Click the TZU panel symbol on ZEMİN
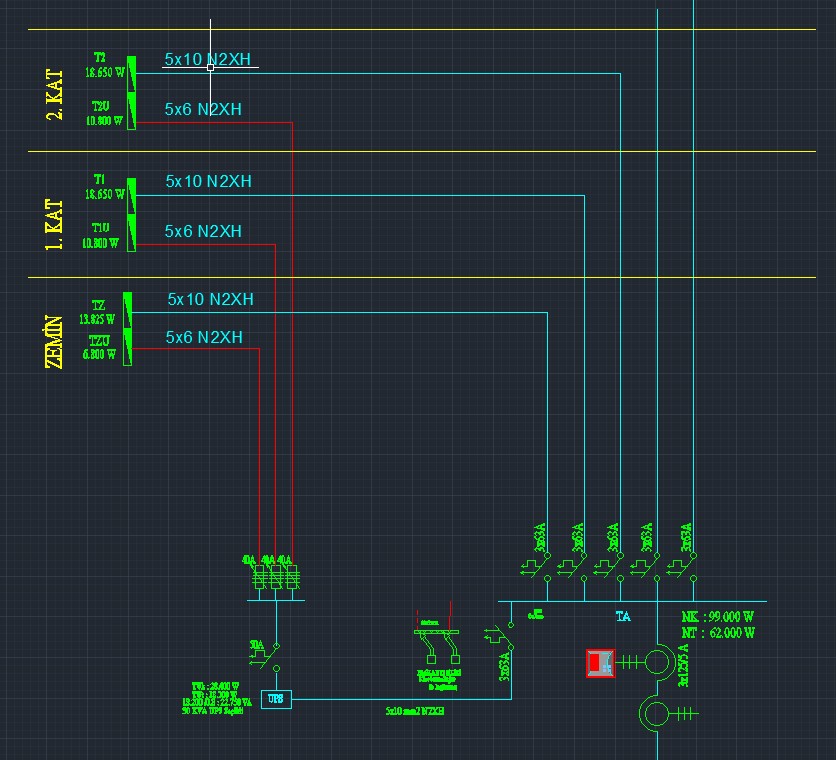The height and width of the screenshot is (760, 836). point(127,347)
